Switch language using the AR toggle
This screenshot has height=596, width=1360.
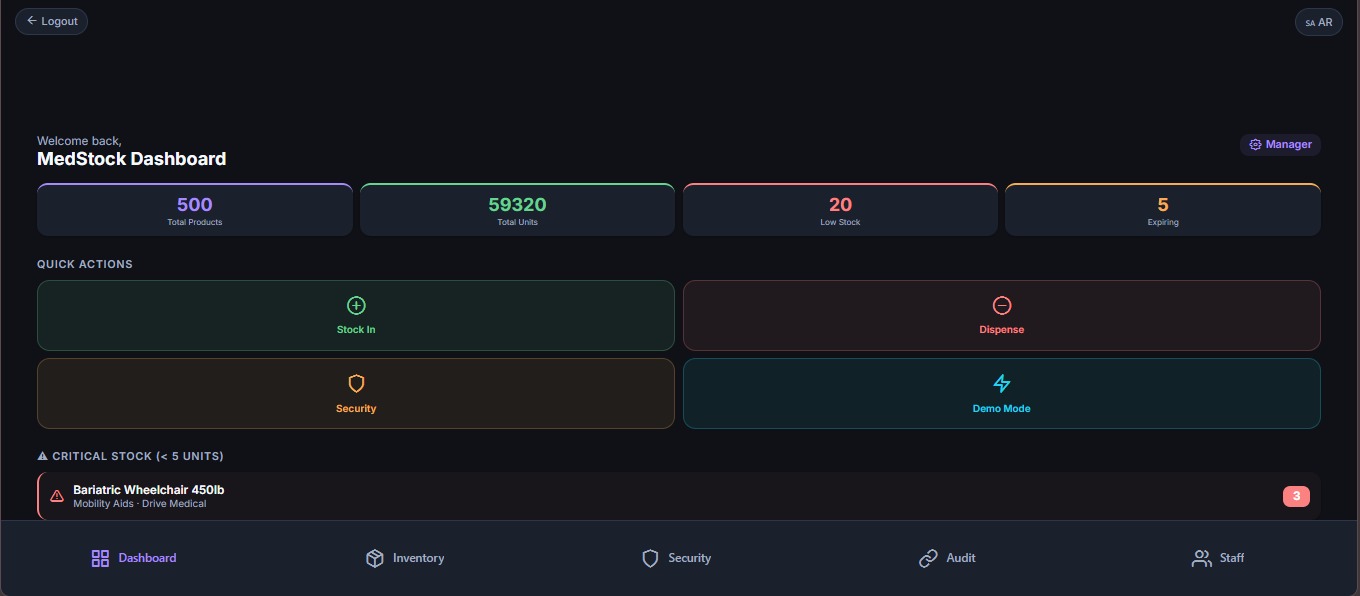(x=1318, y=22)
